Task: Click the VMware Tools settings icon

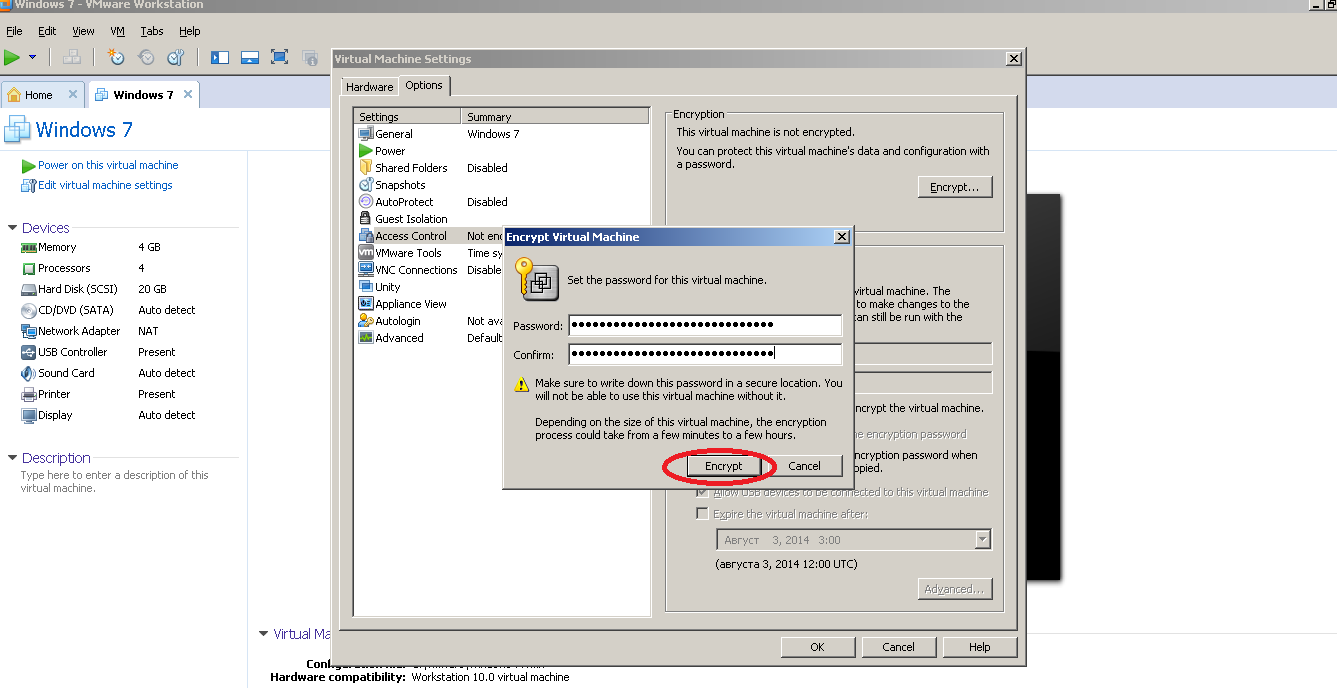Action: [365, 253]
